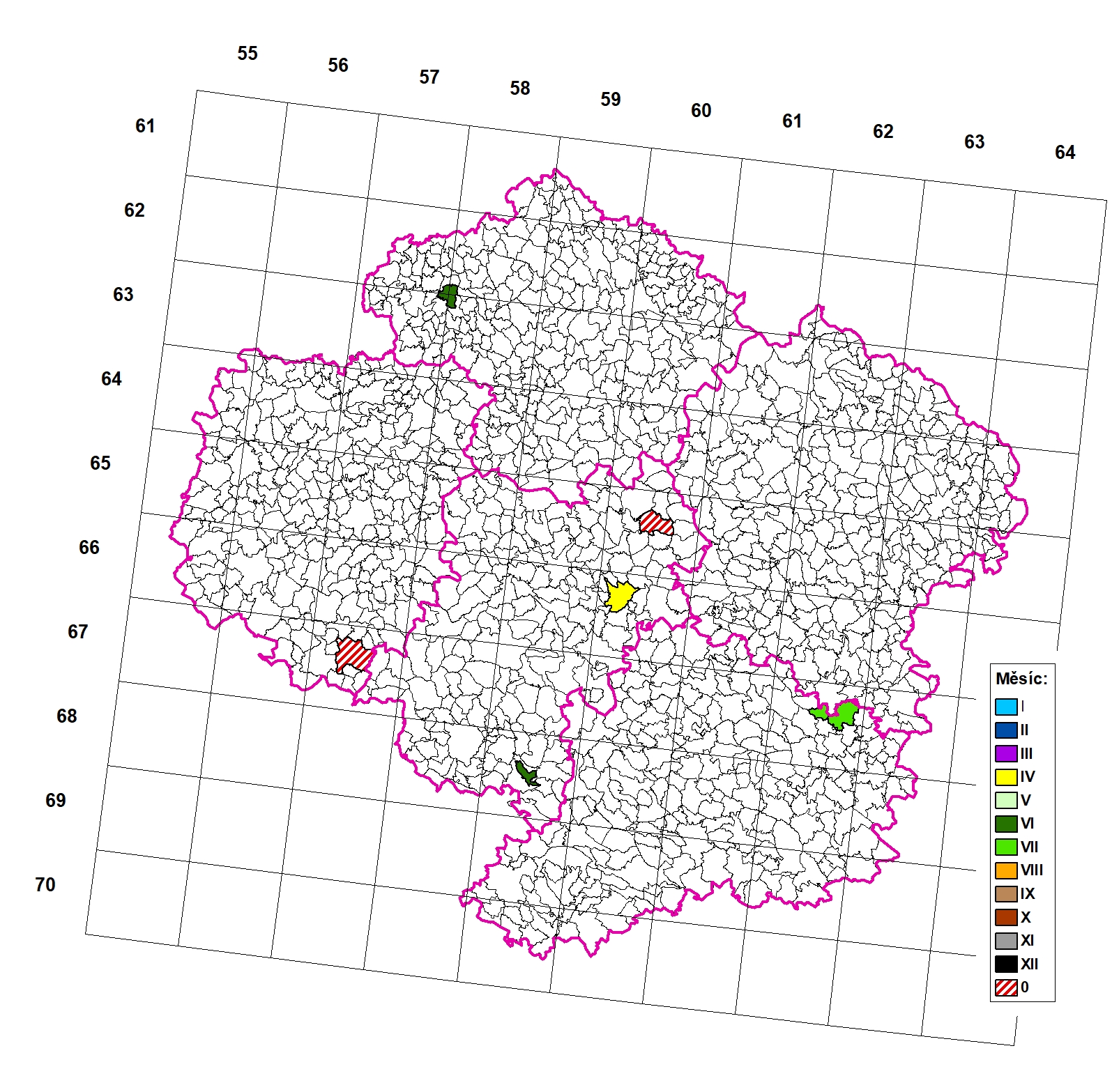
Task: Click grid column label 59
Action: (x=611, y=99)
